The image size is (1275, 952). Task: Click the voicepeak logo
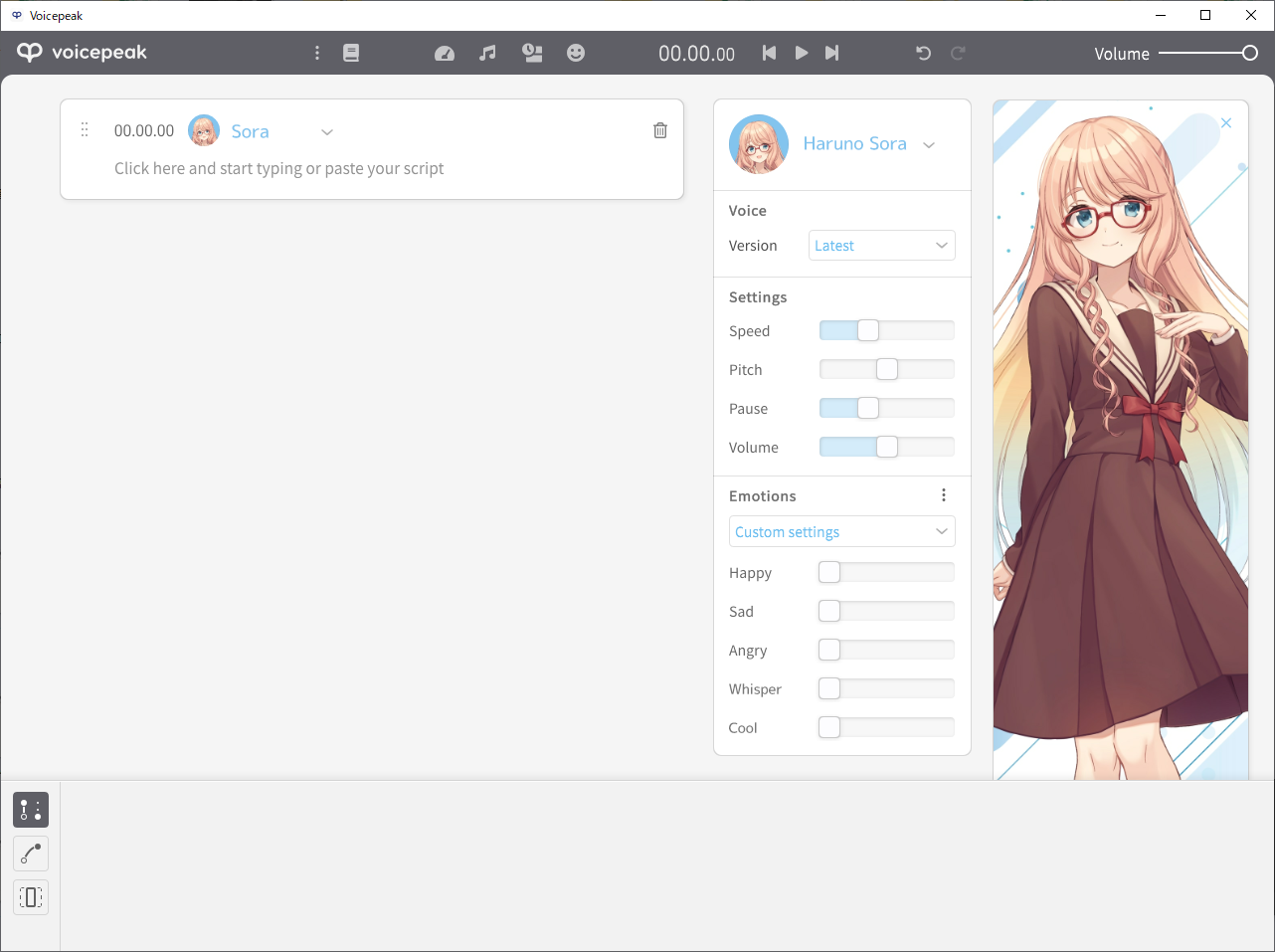(82, 53)
